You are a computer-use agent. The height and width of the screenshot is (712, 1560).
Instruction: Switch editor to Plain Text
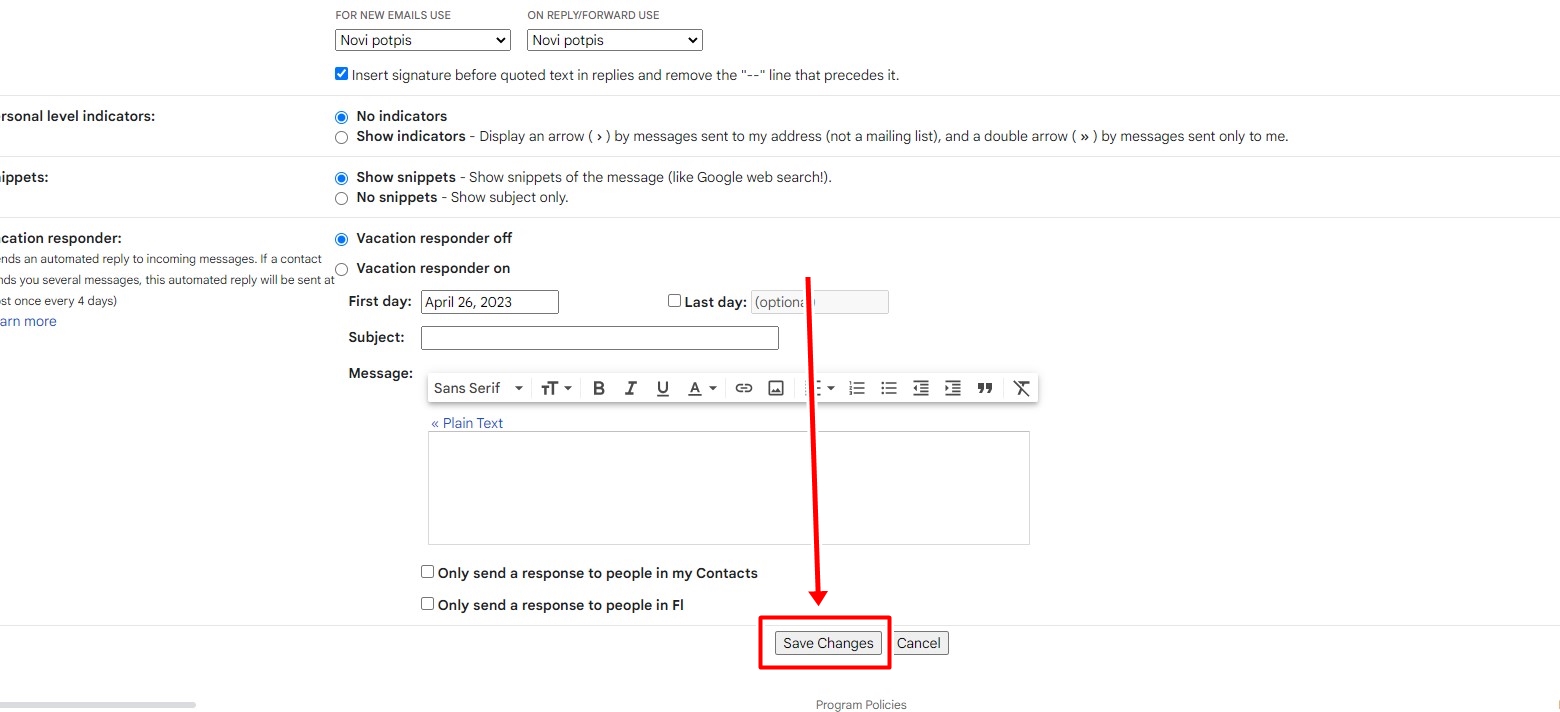[467, 423]
